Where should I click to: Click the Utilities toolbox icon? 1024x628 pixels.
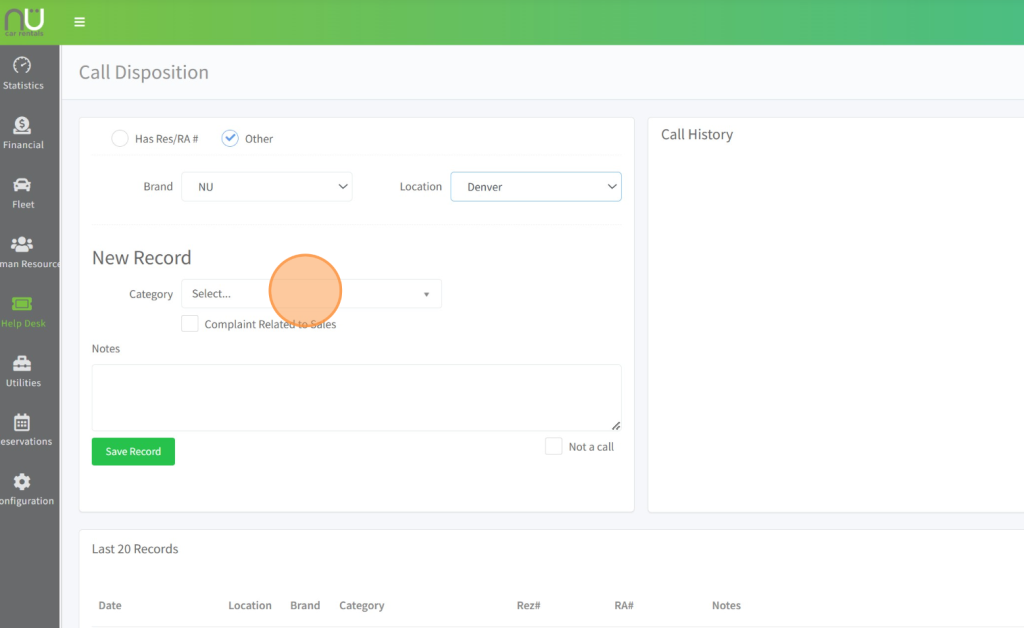click(22, 364)
